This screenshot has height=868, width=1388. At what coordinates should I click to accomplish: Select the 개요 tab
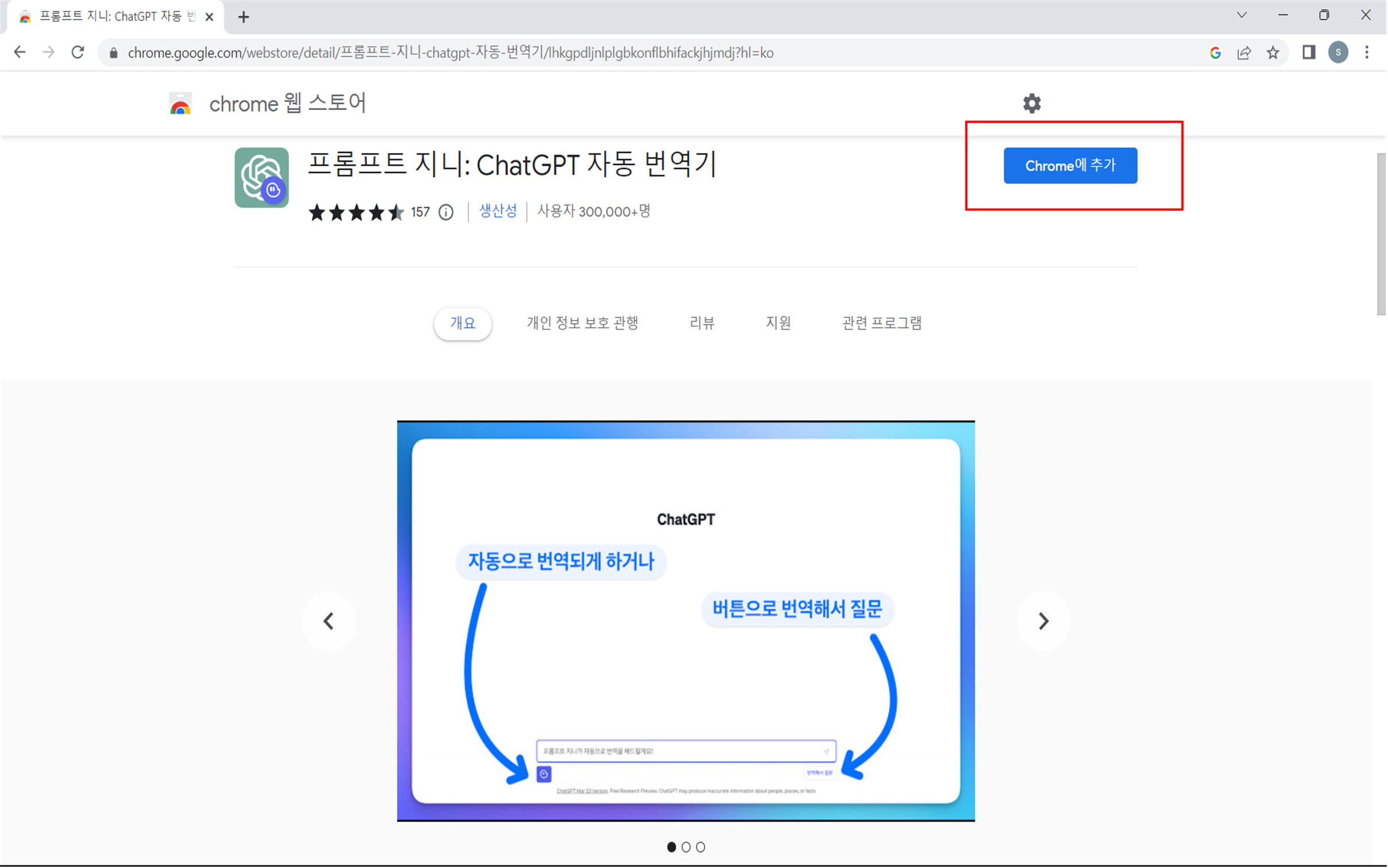pos(463,323)
